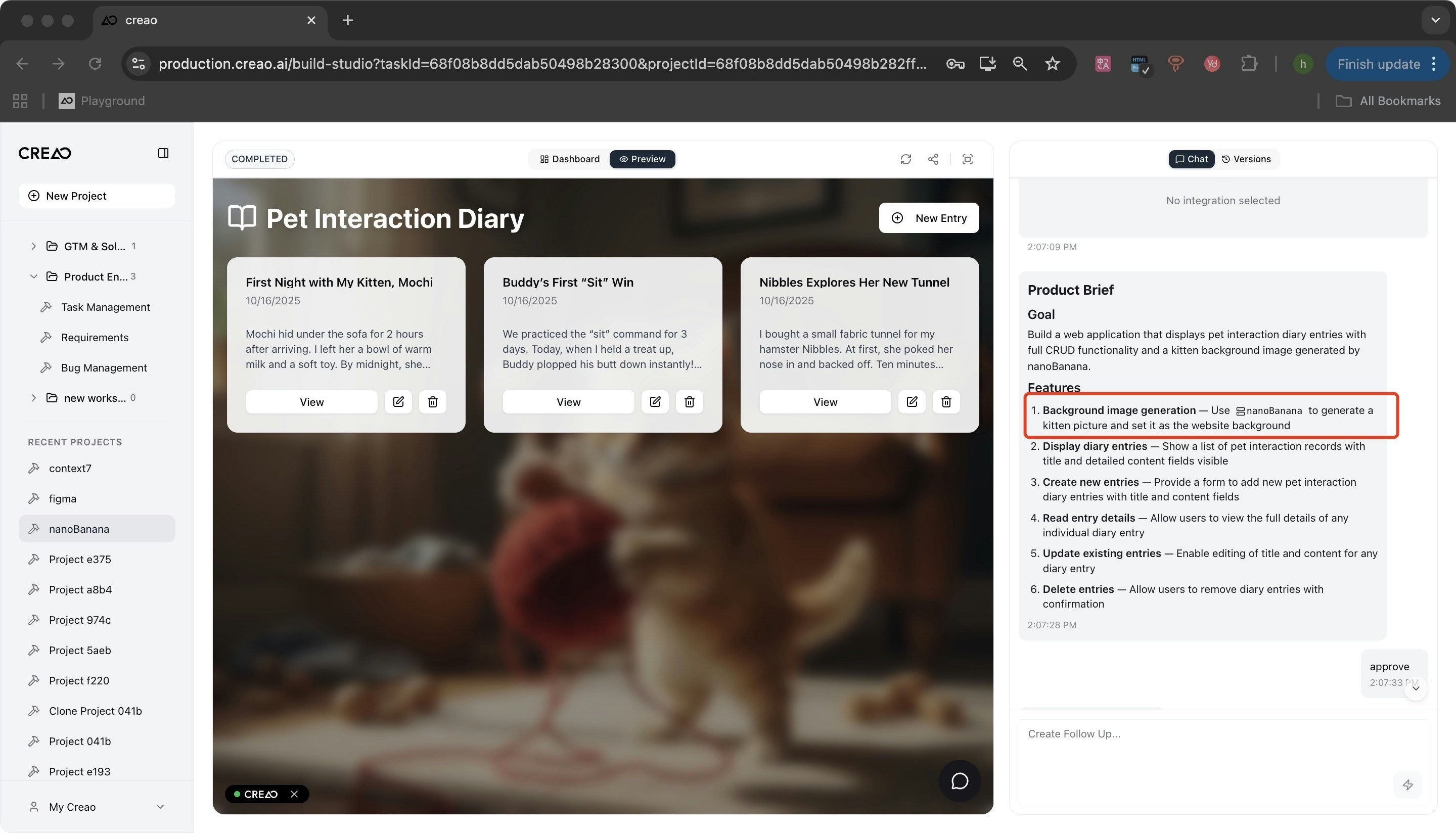Expand the GTM & Sol... folder
Screen dimensions: 1456x833
33,246
